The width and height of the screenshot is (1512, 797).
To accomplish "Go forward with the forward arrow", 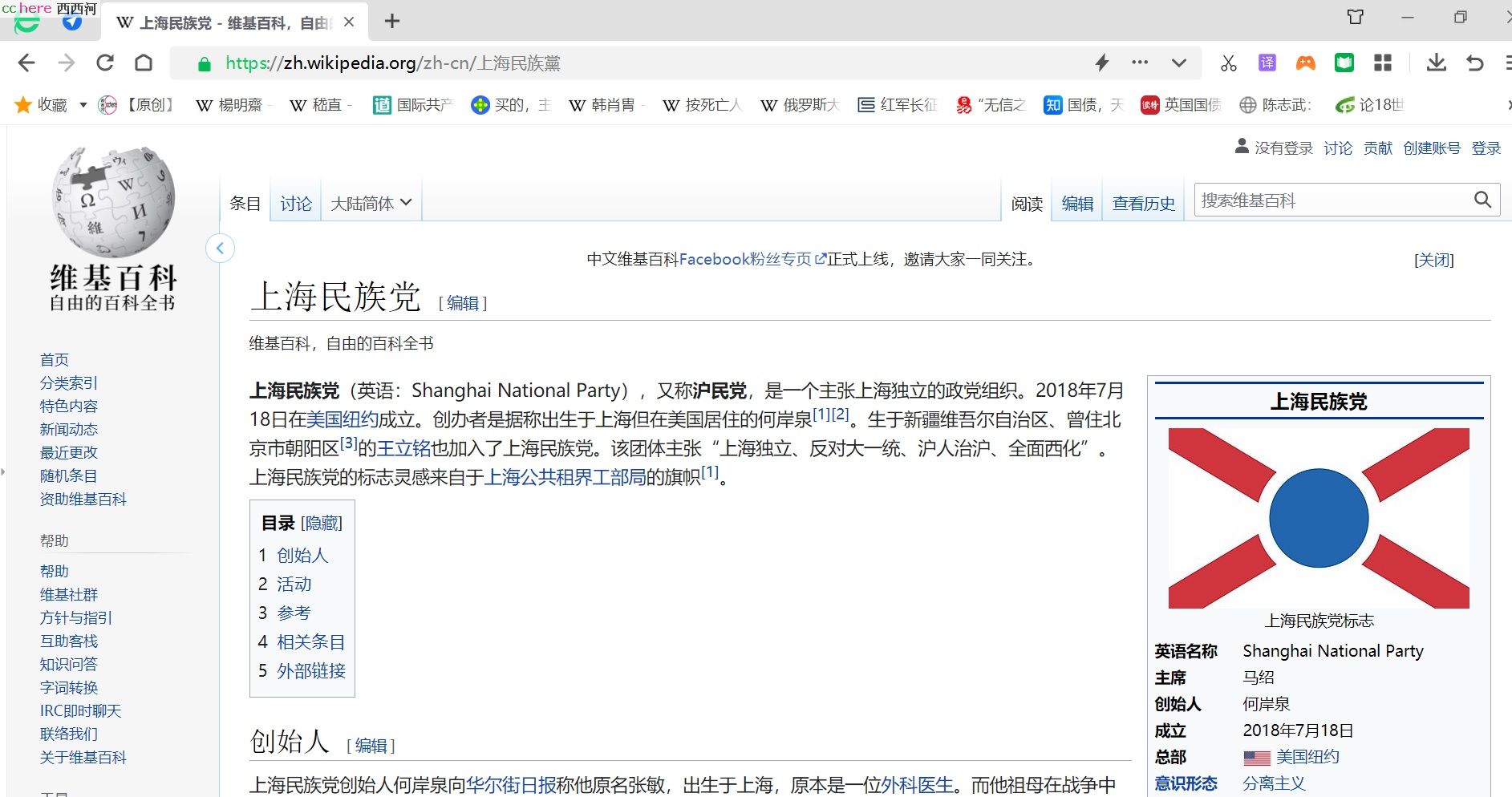I will [x=67, y=63].
